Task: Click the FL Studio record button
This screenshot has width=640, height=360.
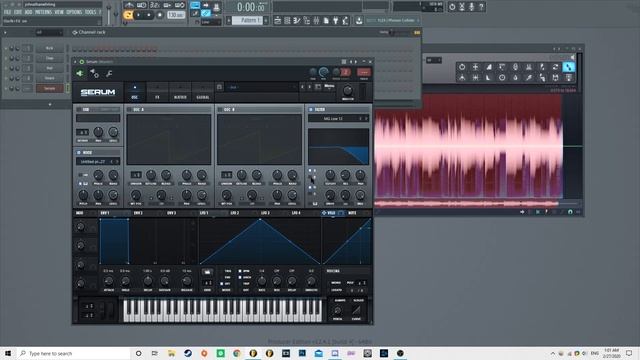Action: (160, 15)
